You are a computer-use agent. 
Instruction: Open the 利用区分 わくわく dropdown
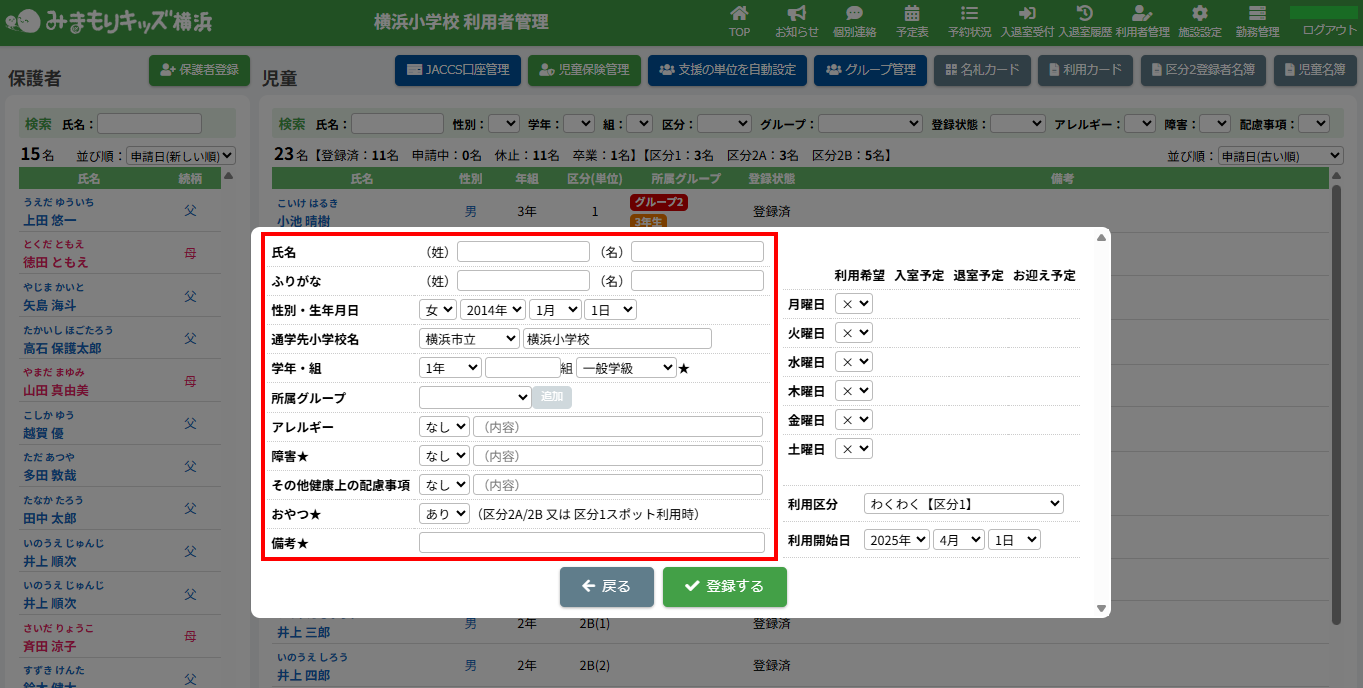(963, 503)
